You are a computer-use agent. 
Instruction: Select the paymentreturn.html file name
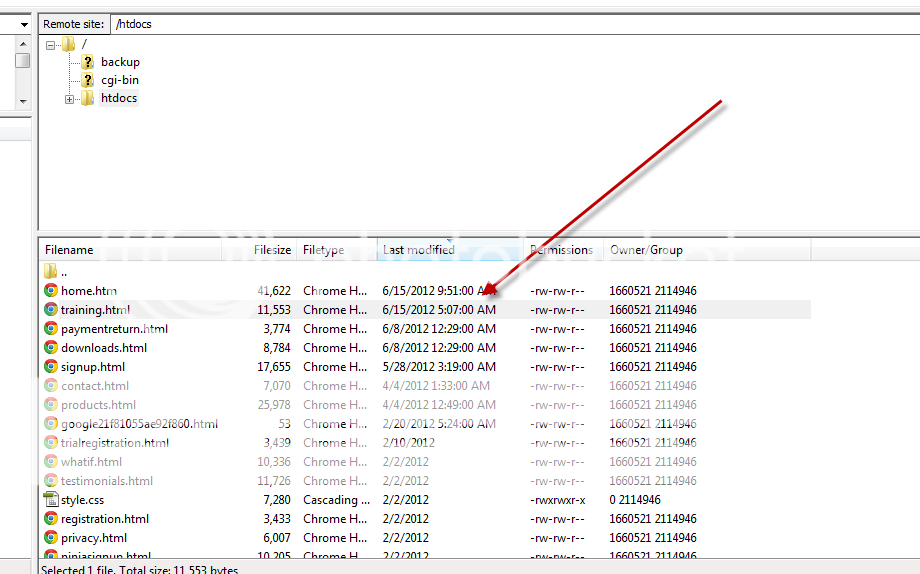point(114,329)
